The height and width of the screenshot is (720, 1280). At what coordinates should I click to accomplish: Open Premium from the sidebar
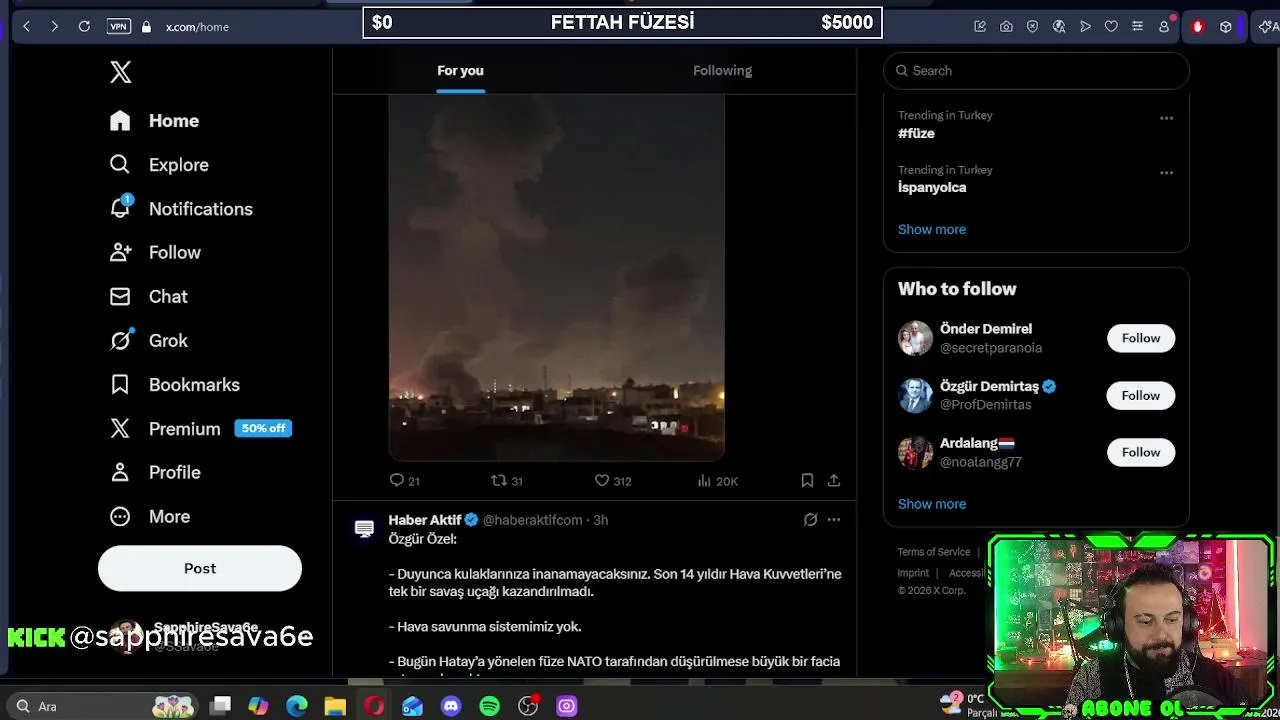coord(200,429)
